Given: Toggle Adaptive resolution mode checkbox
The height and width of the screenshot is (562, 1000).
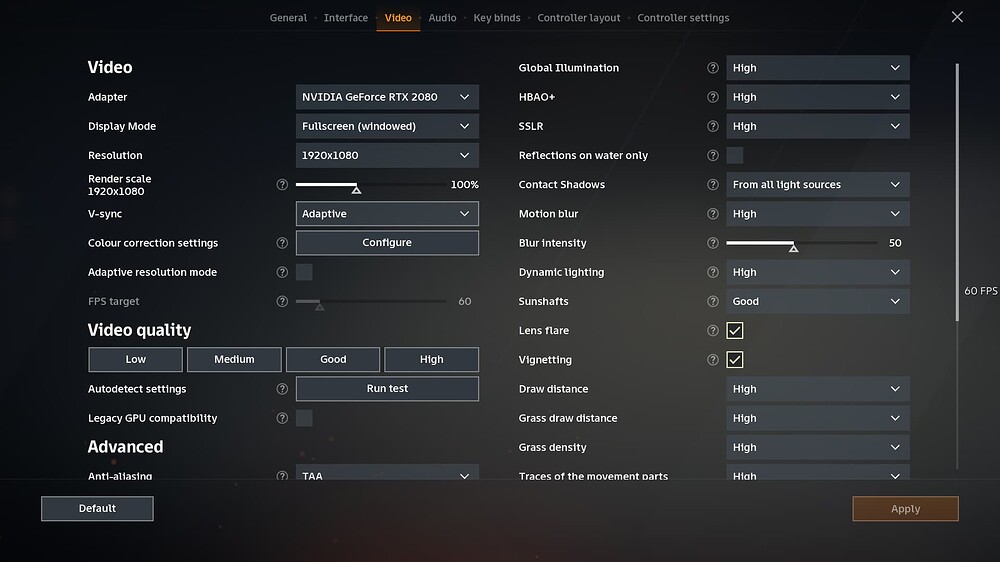Looking at the screenshot, I should point(304,272).
